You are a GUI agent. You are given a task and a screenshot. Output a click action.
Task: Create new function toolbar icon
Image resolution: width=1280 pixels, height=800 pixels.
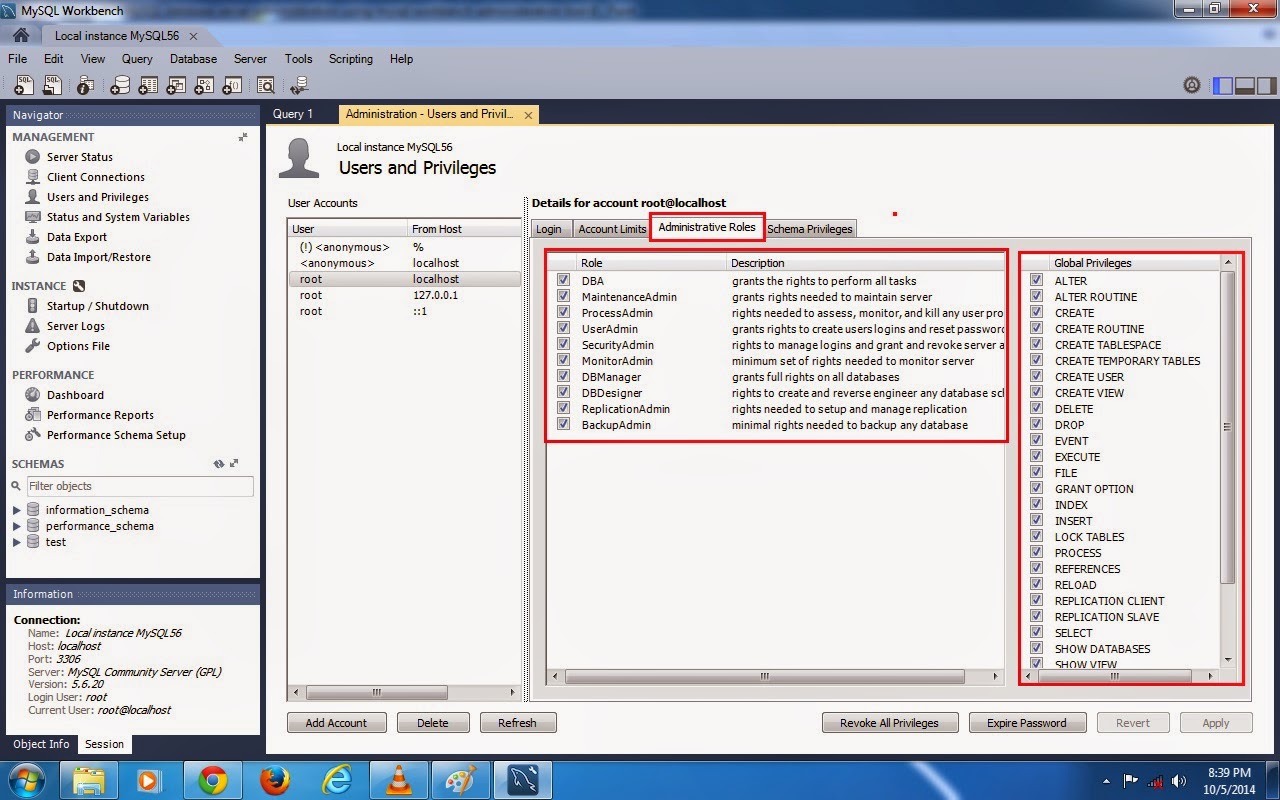231,85
